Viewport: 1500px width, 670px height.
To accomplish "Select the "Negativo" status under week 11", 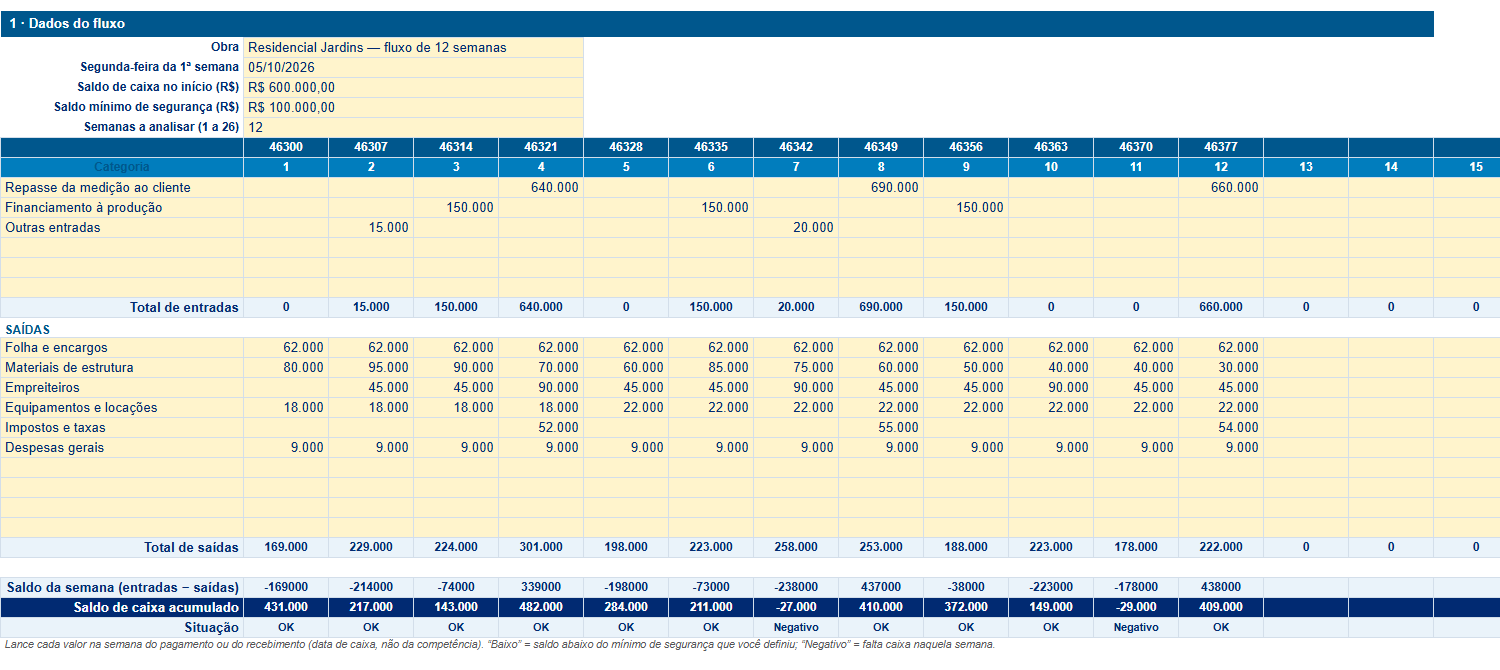I will tap(1136, 627).
